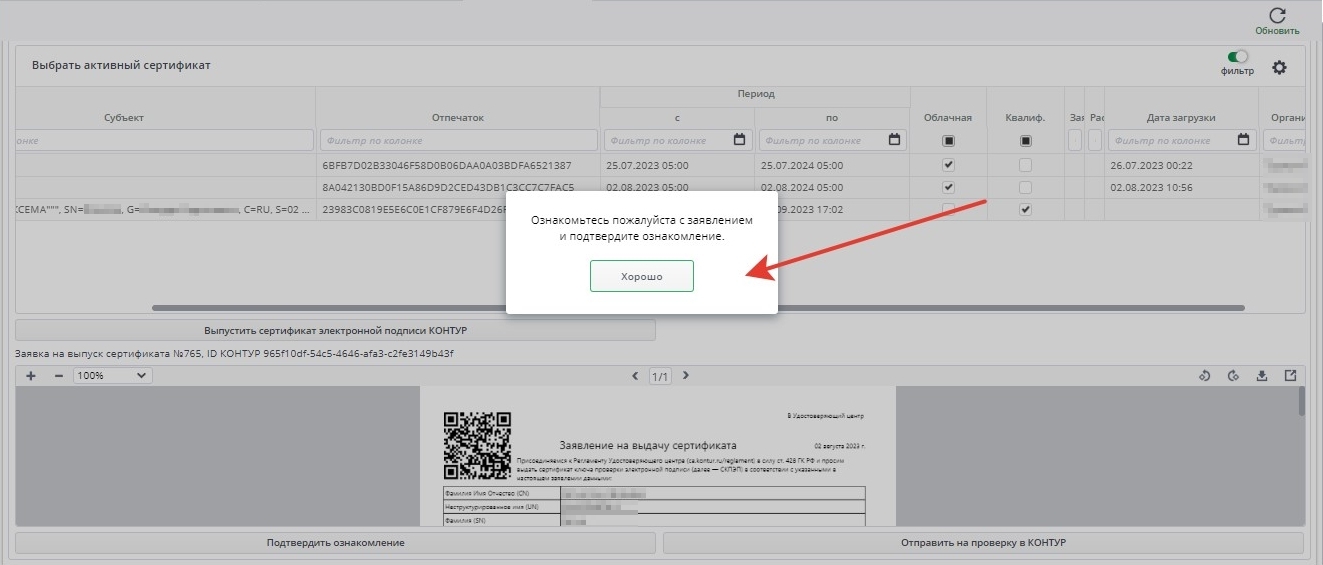Click the Обновить refresh icon
The image size is (1323, 565).
coord(1277,16)
